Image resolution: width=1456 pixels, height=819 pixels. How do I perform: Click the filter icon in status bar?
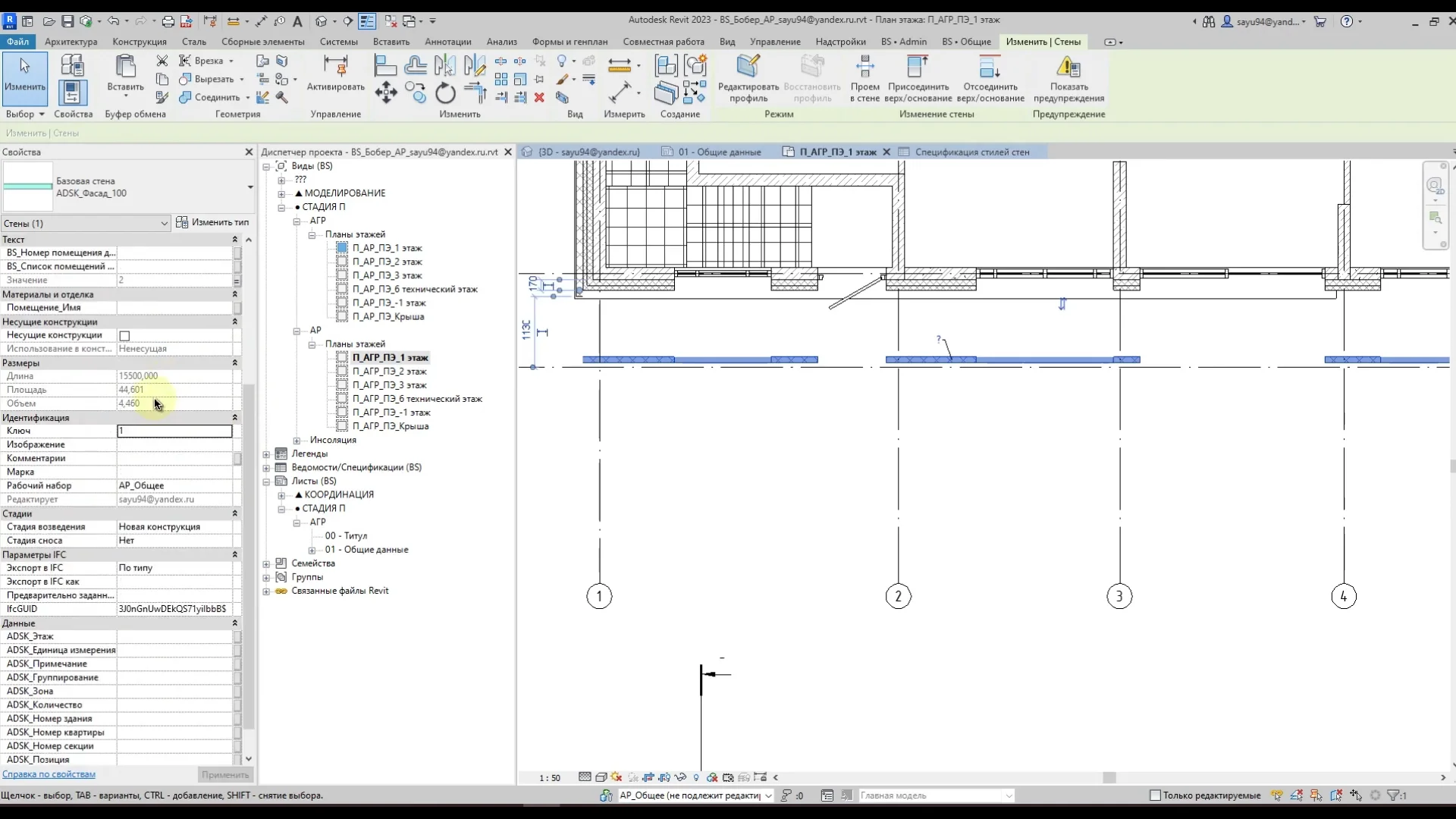point(1394,795)
